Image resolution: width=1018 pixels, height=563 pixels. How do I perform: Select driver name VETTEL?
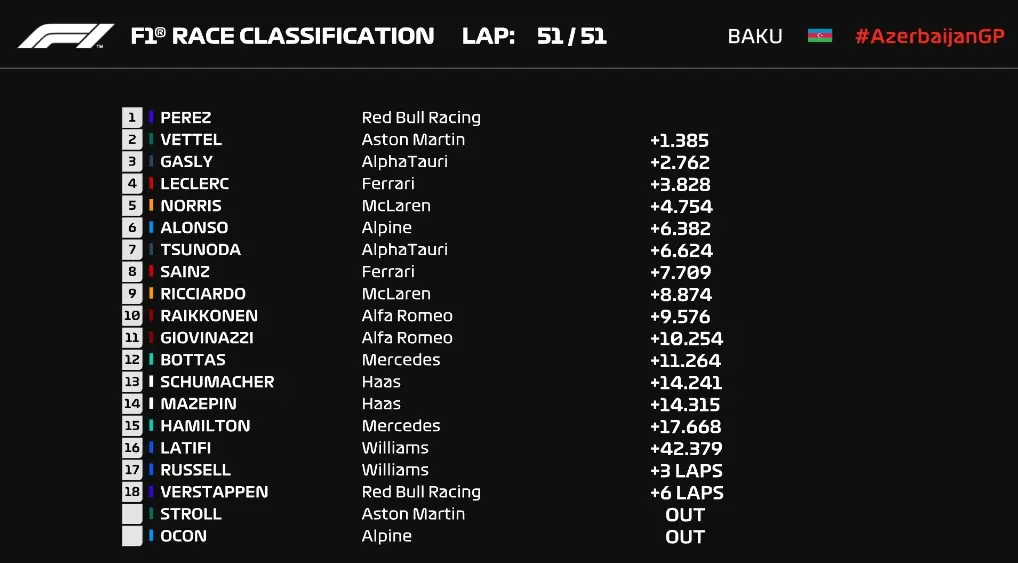pos(191,140)
